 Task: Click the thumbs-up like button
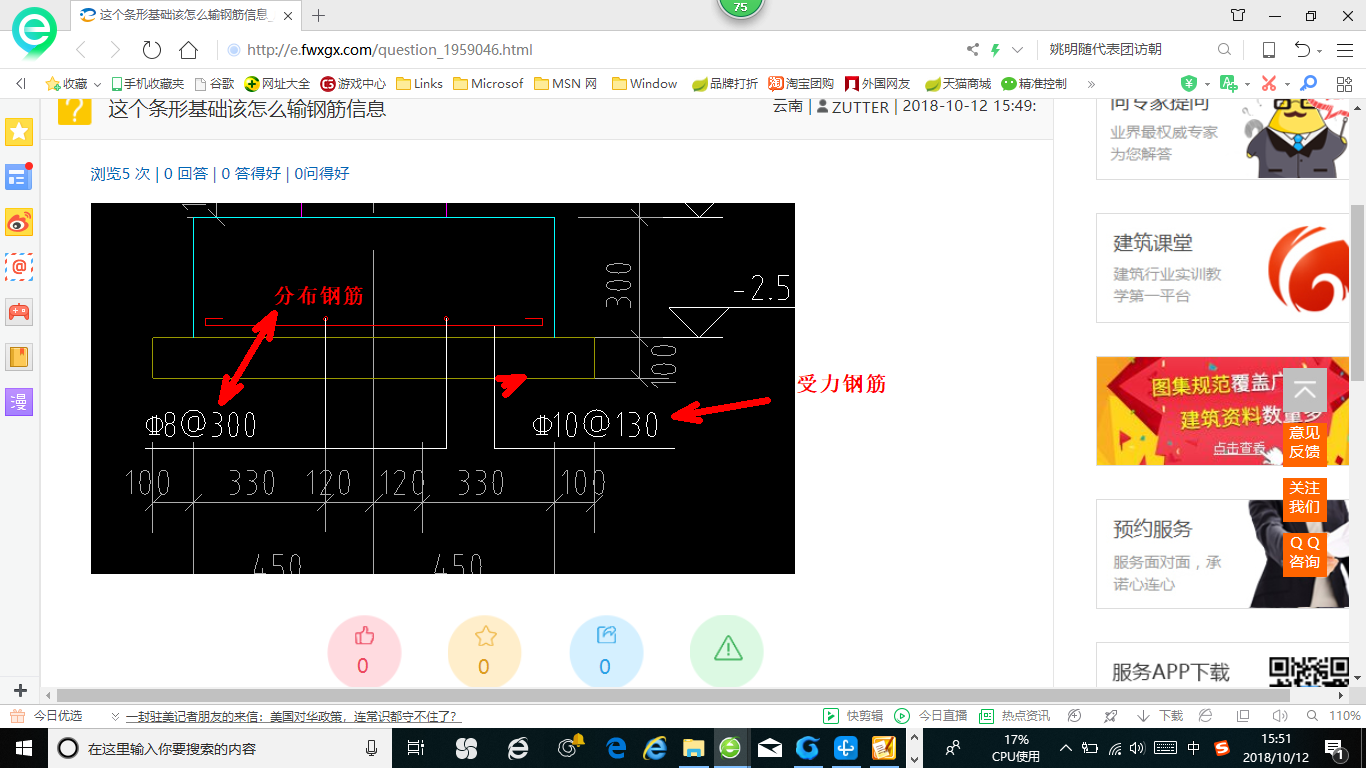pos(364,652)
